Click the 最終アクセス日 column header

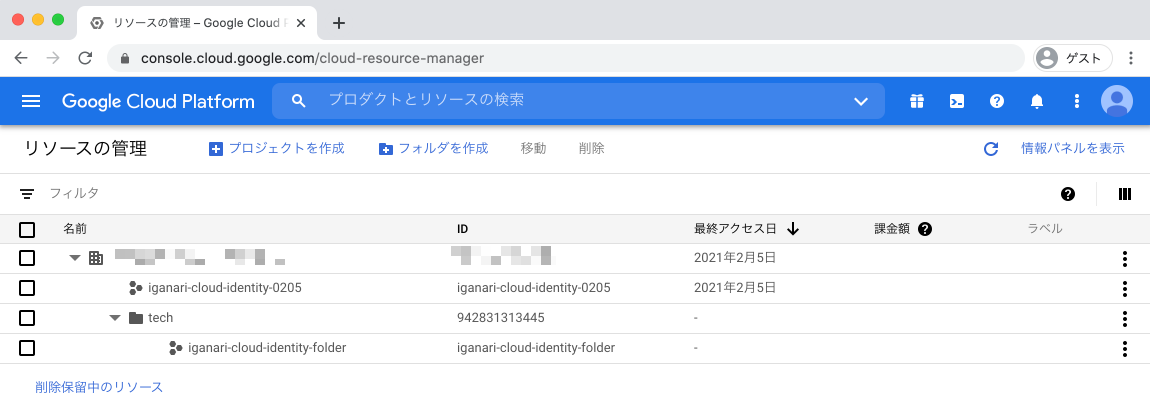point(735,229)
